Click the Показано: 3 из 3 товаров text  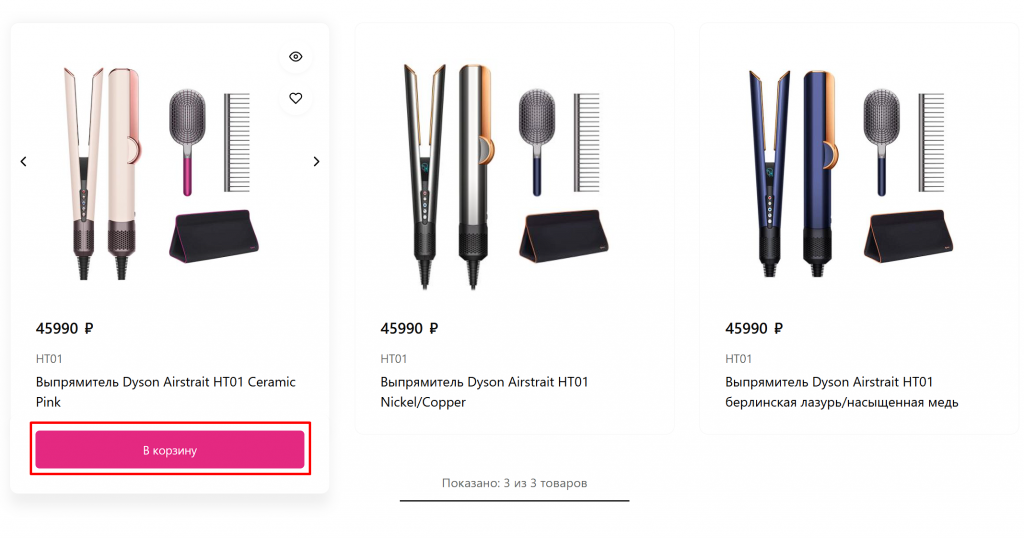[515, 483]
